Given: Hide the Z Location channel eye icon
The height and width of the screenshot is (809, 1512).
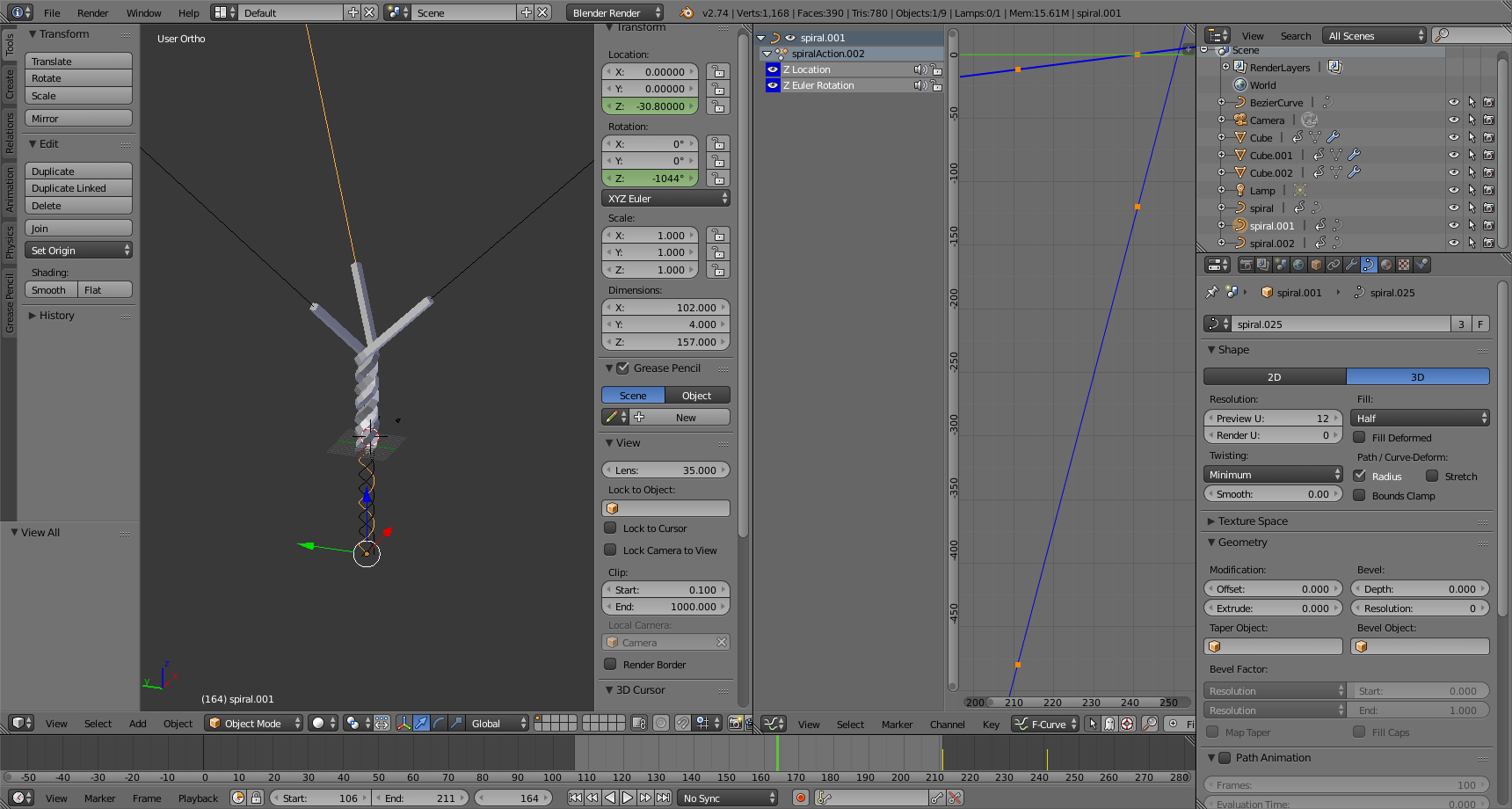Looking at the screenshot, I should (x=773, y=69).
